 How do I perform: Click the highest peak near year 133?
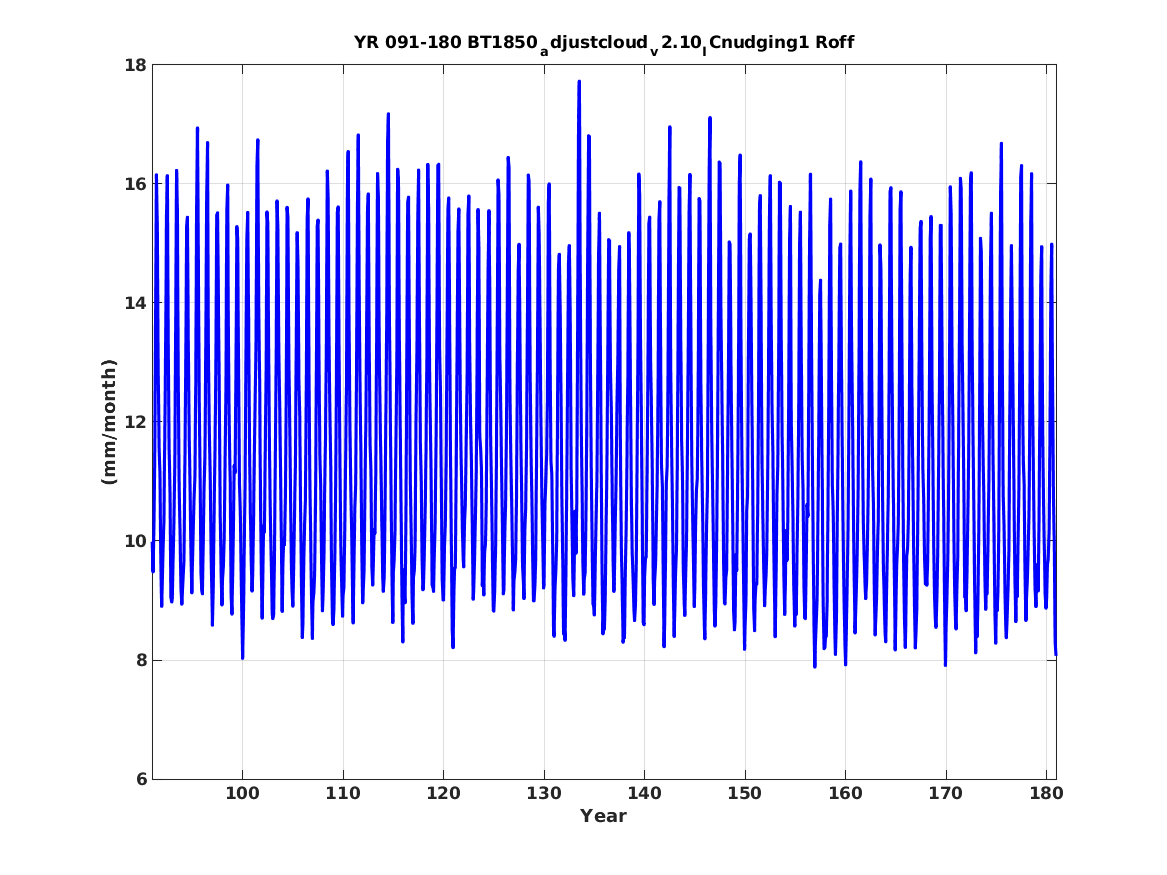click(579, 82)
